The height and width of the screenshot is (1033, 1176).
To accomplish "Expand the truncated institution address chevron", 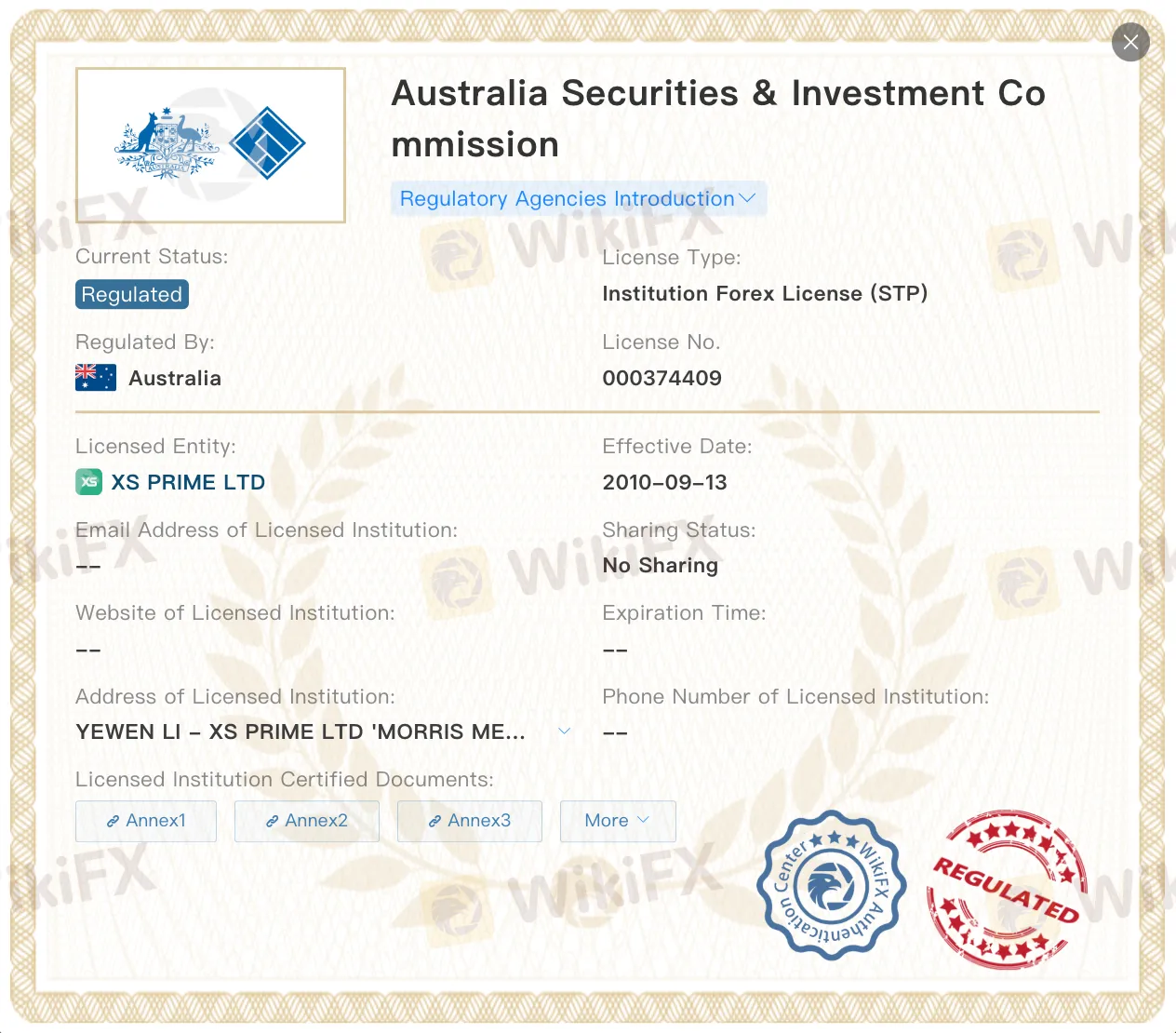I will 564,731.
